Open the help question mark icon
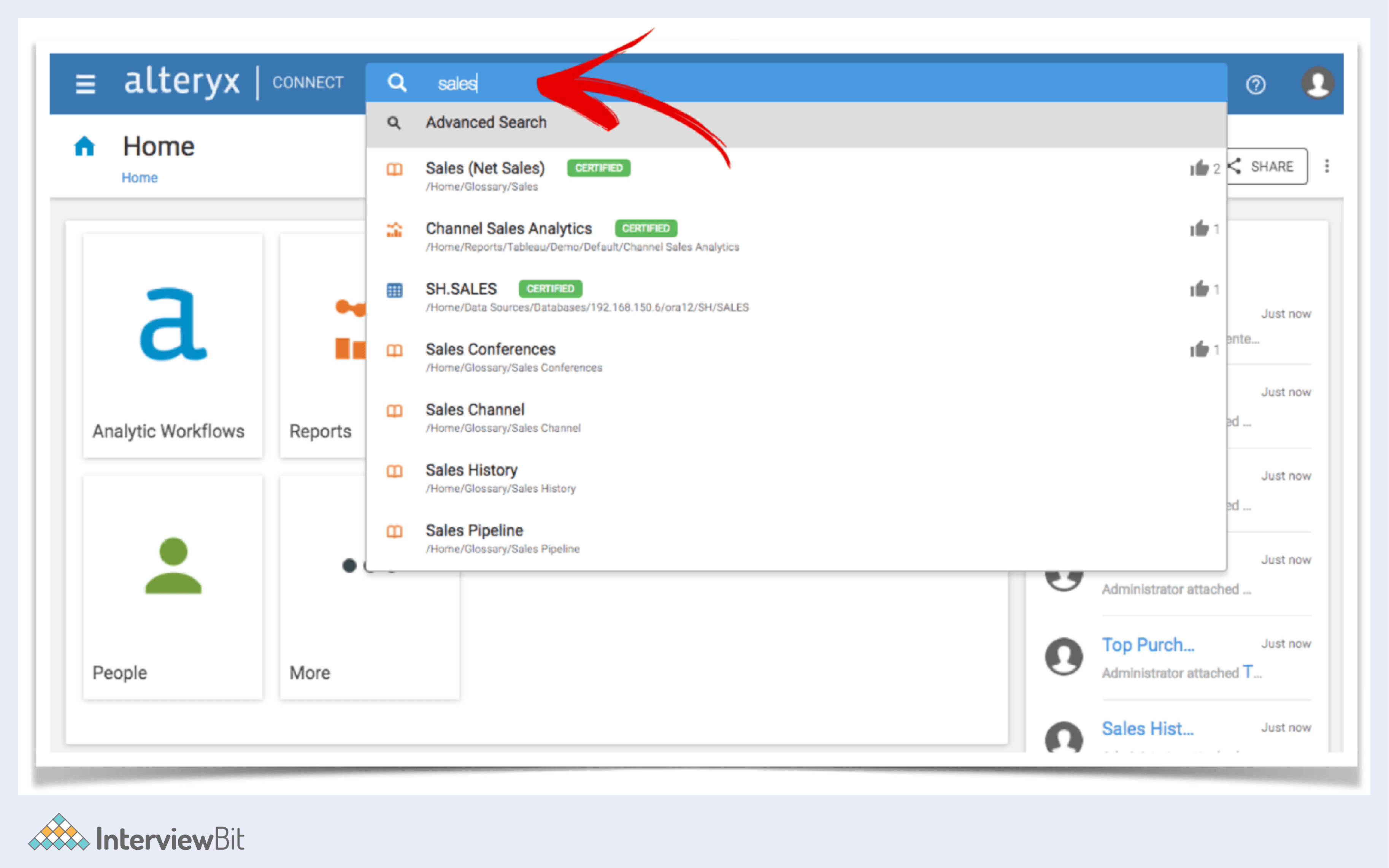 point(1256,85)
